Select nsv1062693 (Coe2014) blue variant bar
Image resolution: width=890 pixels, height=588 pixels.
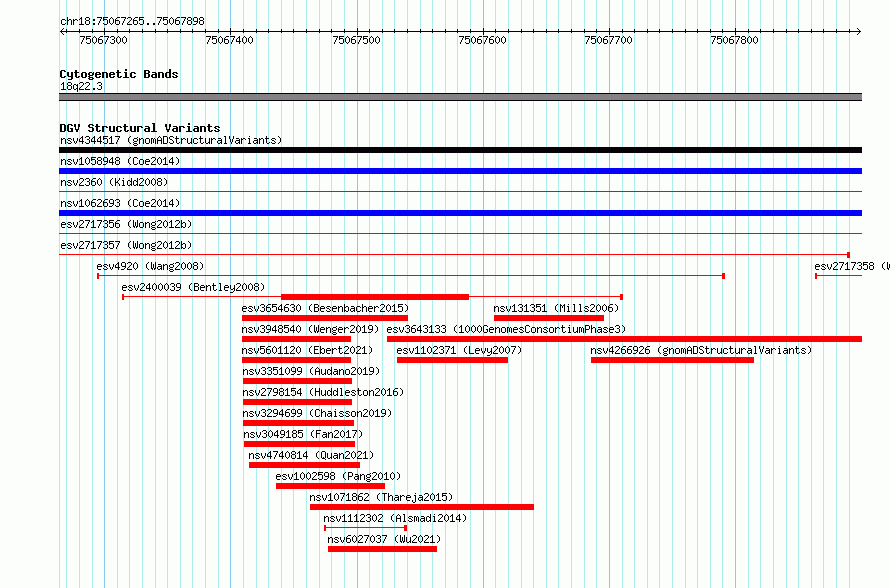point(460,213)
